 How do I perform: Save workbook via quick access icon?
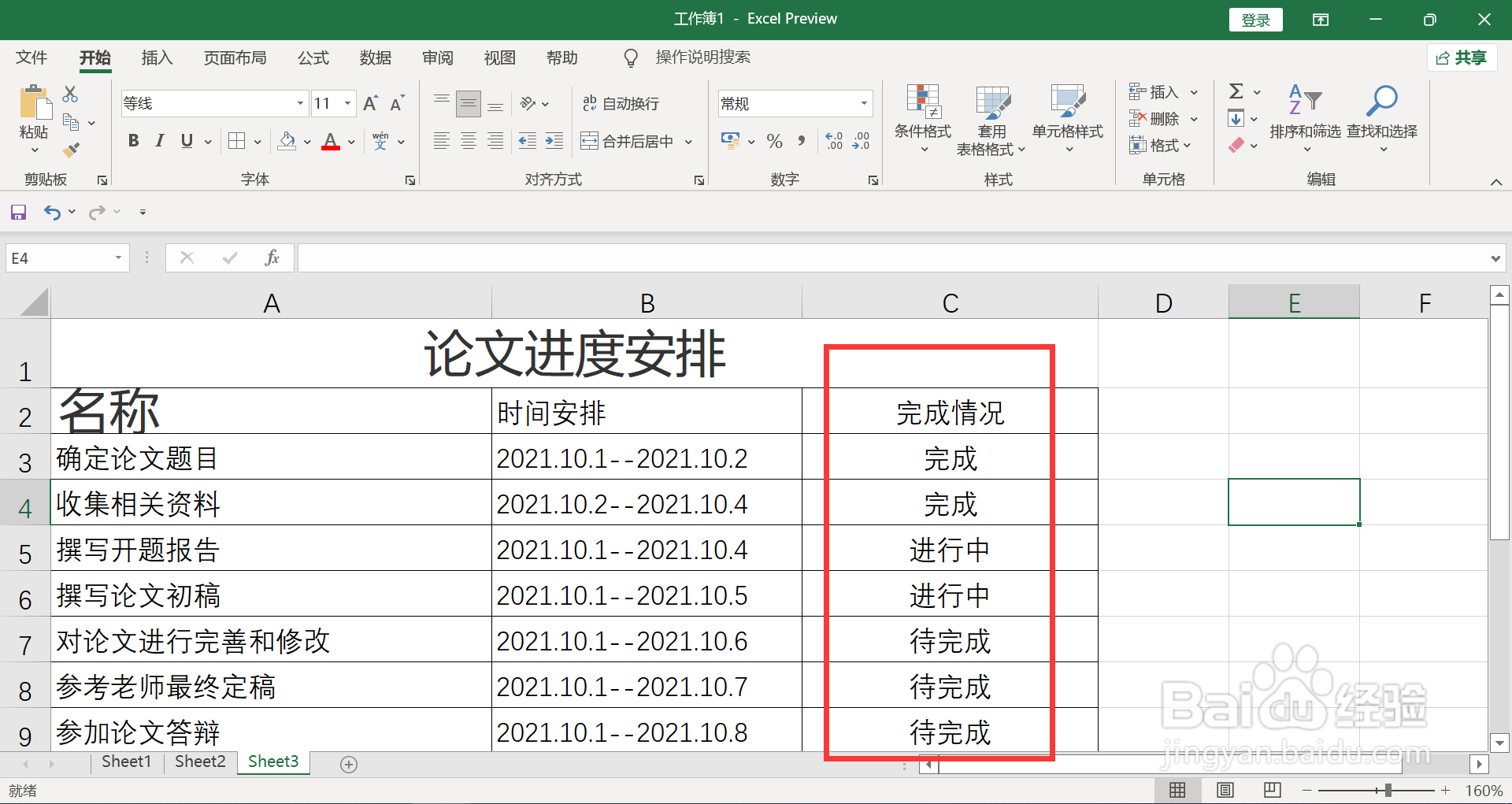coord(18,212)
